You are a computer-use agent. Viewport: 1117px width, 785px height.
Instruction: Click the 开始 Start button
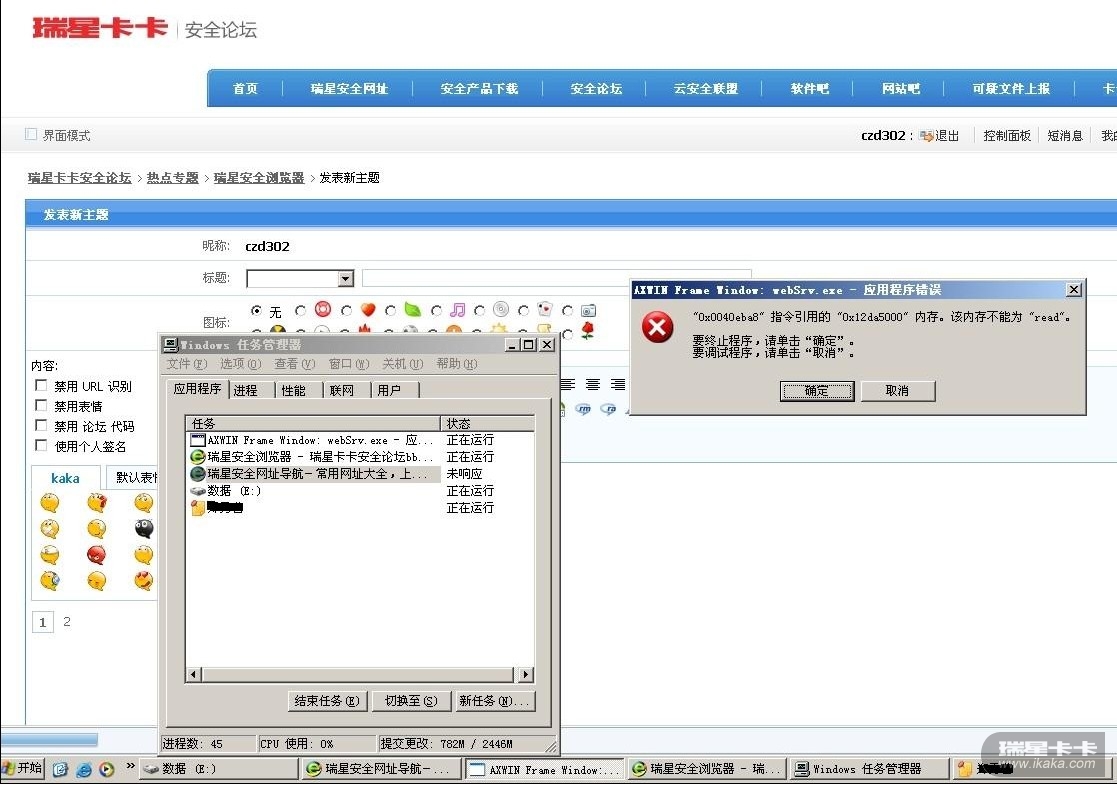pos(22,768)
